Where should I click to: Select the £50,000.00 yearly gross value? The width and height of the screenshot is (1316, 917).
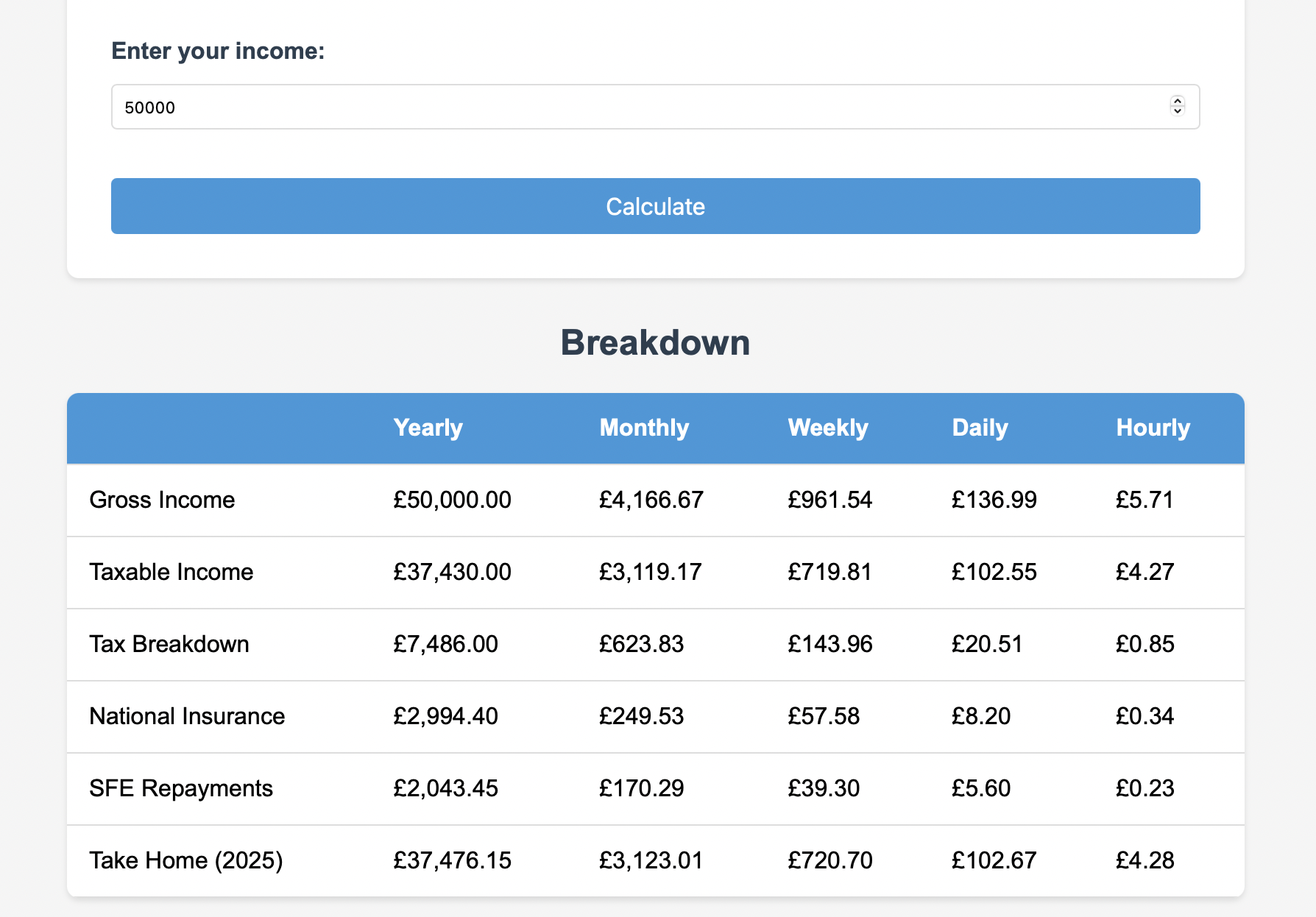click(452, 500)
